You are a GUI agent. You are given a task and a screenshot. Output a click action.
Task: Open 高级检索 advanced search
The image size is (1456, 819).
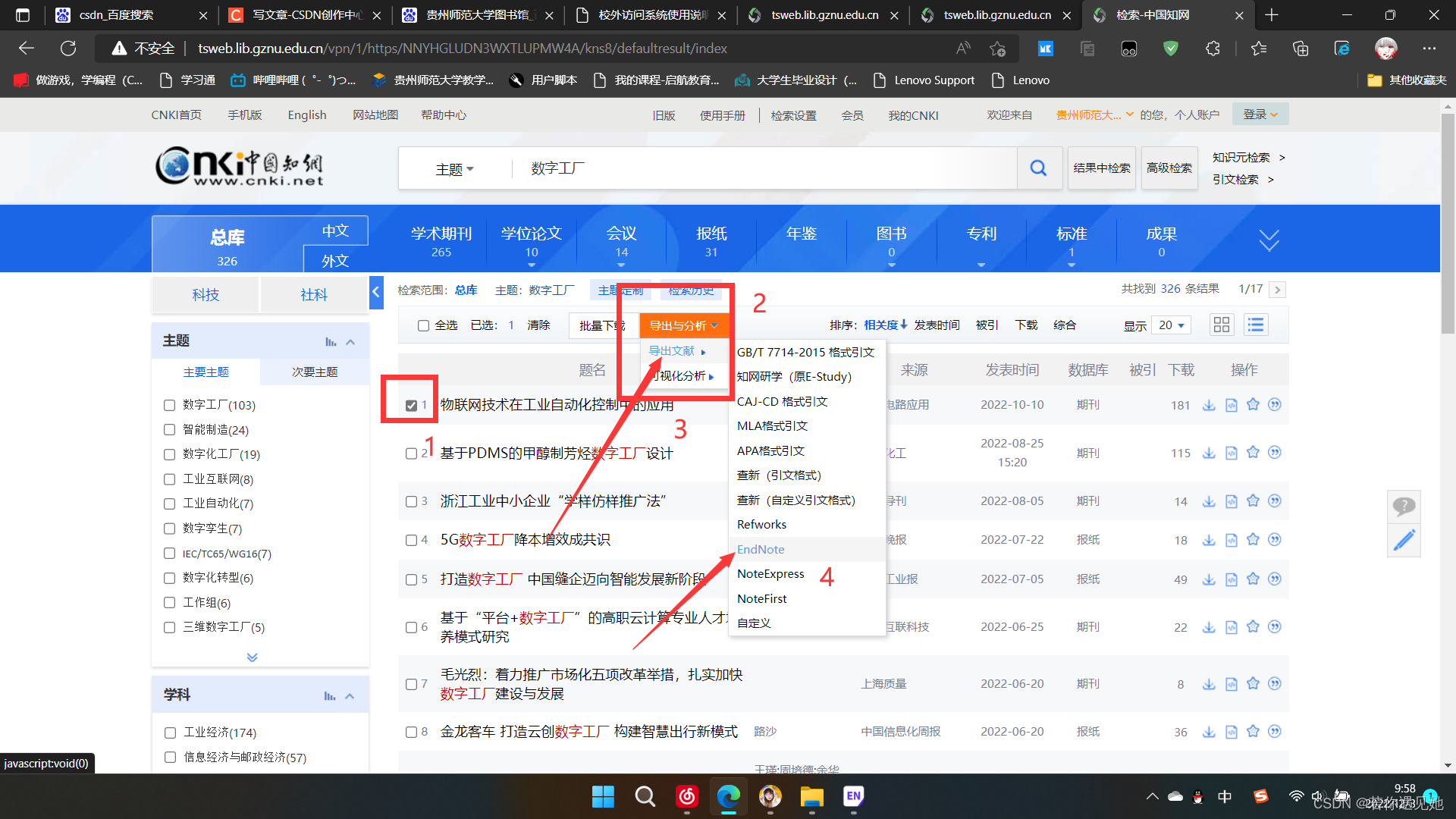coord(1169,168)
